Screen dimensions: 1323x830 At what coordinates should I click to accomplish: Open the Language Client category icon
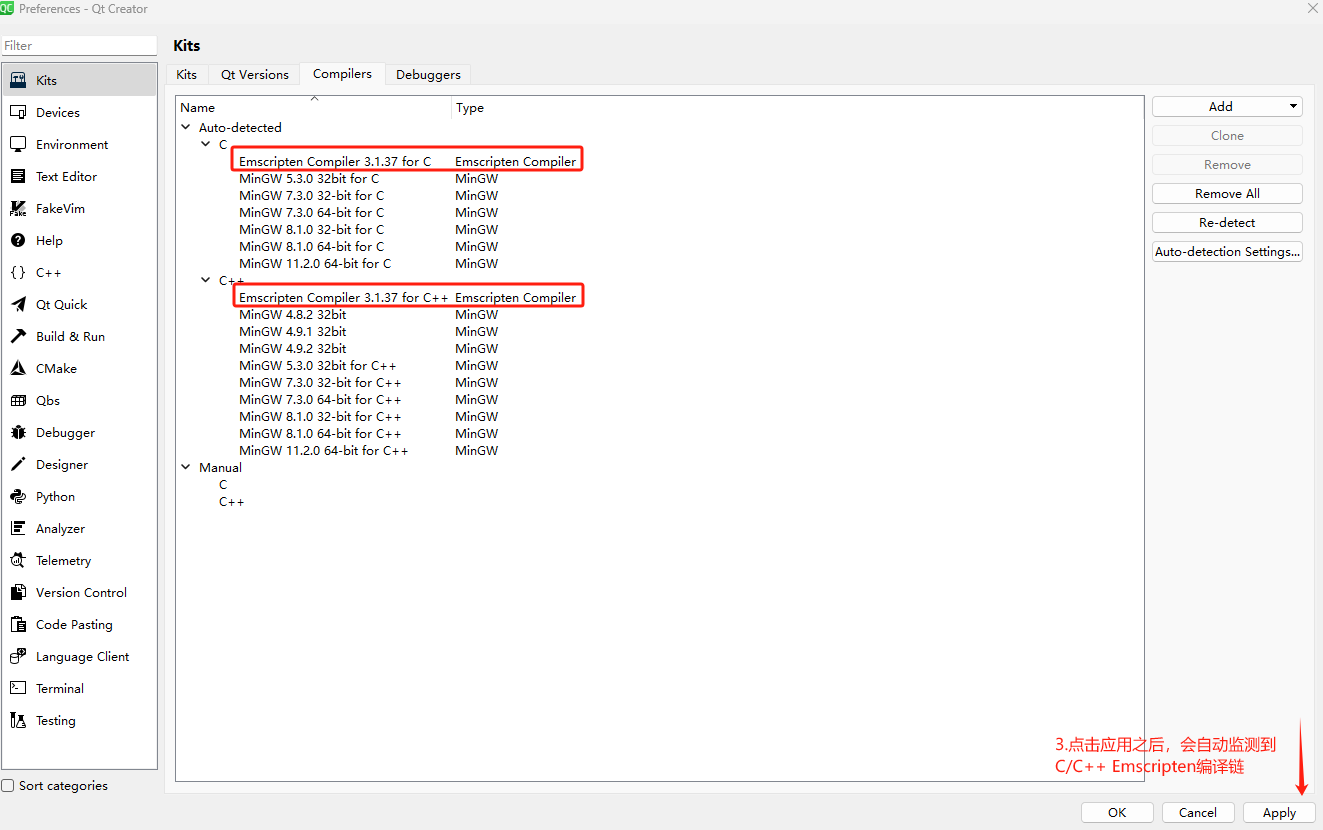[18, 656]
